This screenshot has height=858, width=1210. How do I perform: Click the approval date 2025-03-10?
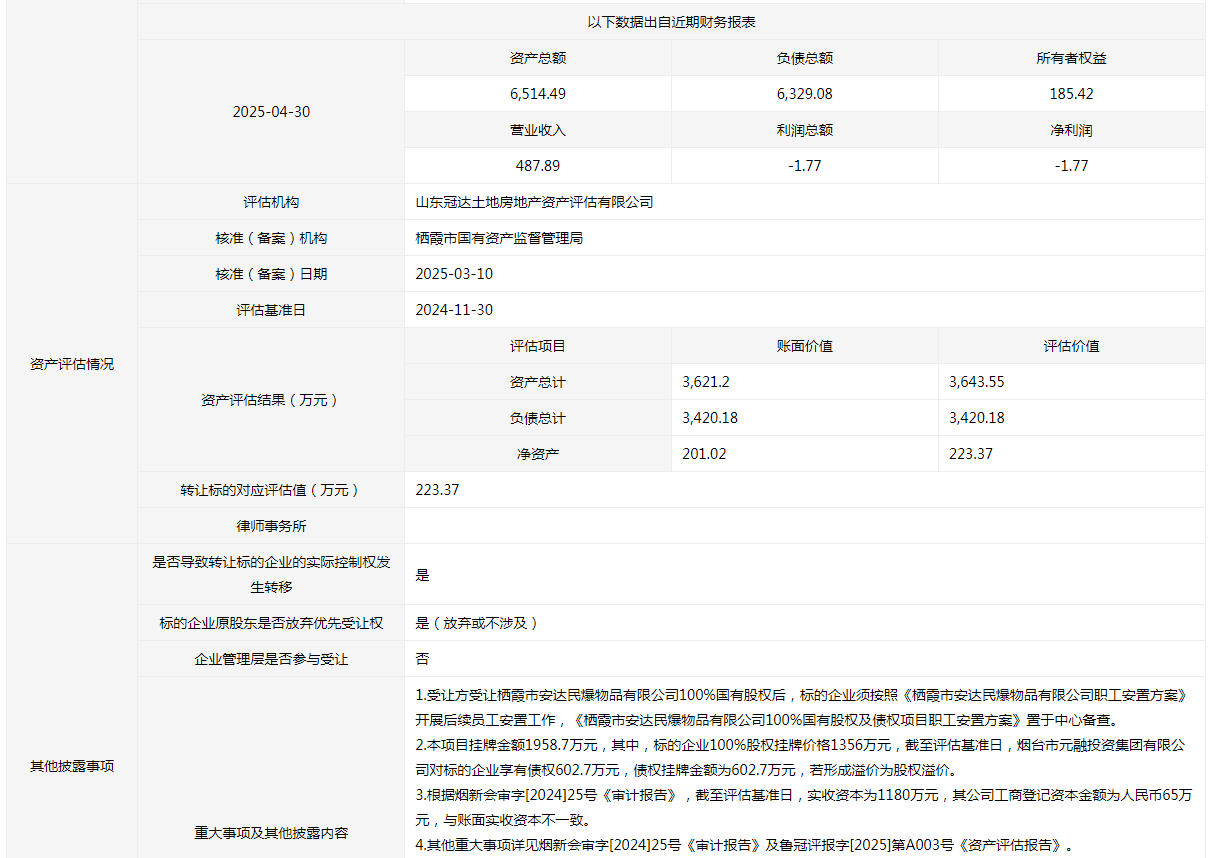[454, 274]
